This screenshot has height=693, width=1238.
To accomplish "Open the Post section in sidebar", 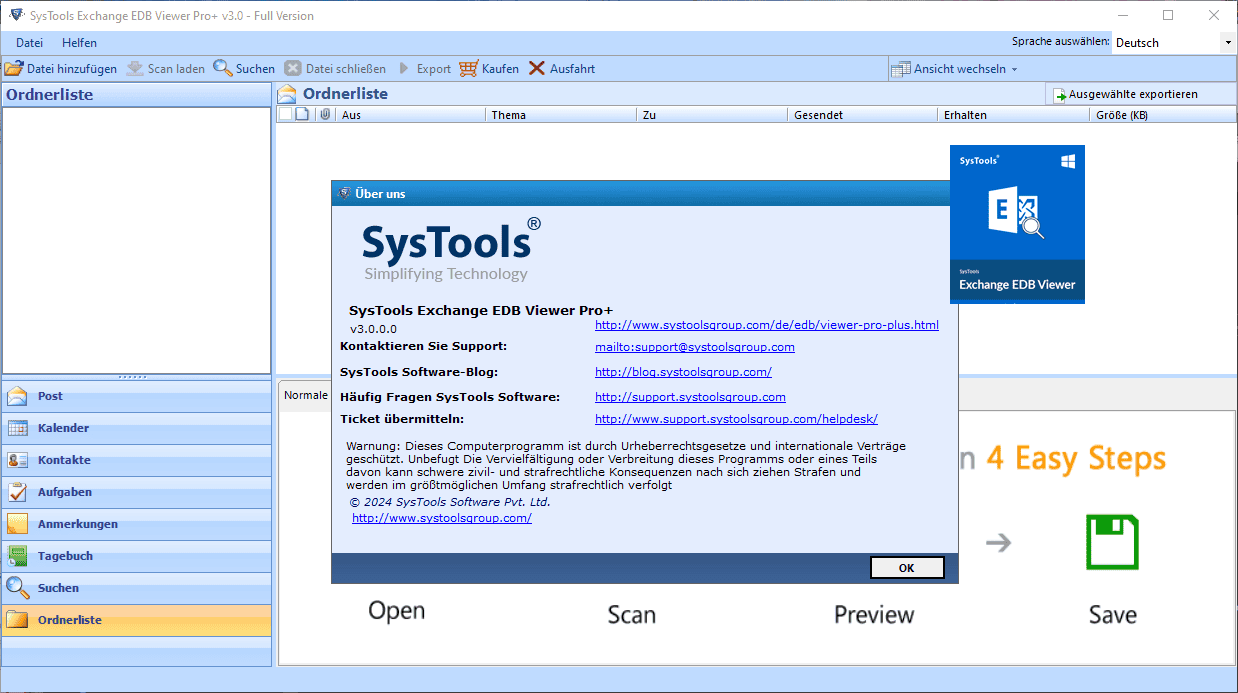I will point(136,396).
